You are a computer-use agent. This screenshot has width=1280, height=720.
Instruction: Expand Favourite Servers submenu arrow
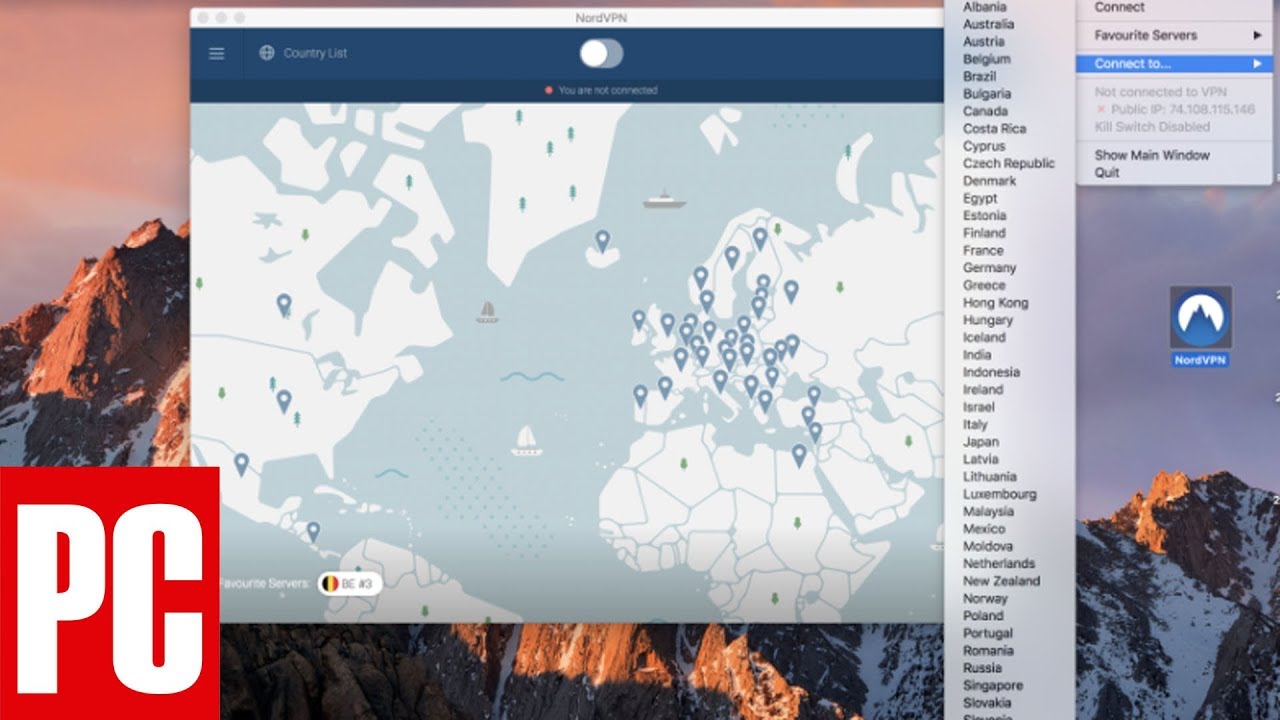tap(1257, 35)
